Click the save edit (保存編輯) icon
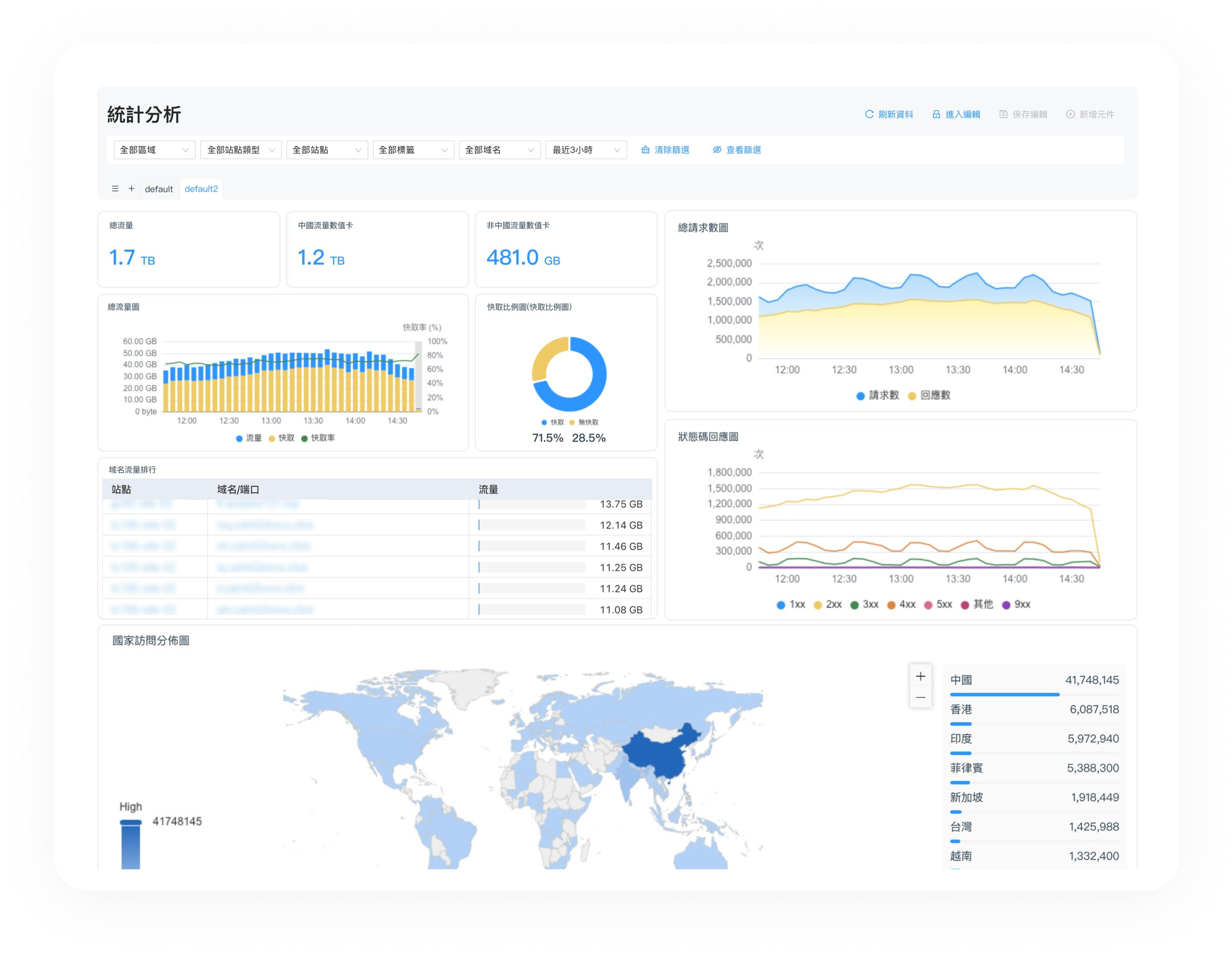1232x954 pixels. pyautogui.click(x=1003, y=115)
